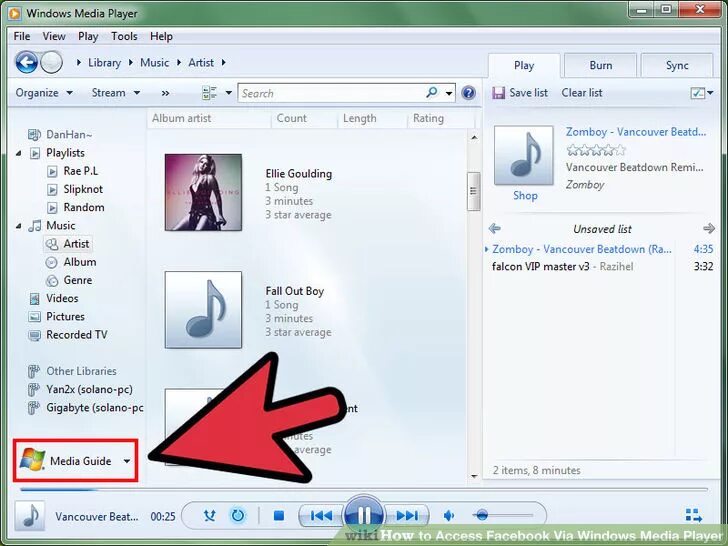This screenshot has height=546, width=728.
Task: Open the Help menu
Action: coord(161,36)
